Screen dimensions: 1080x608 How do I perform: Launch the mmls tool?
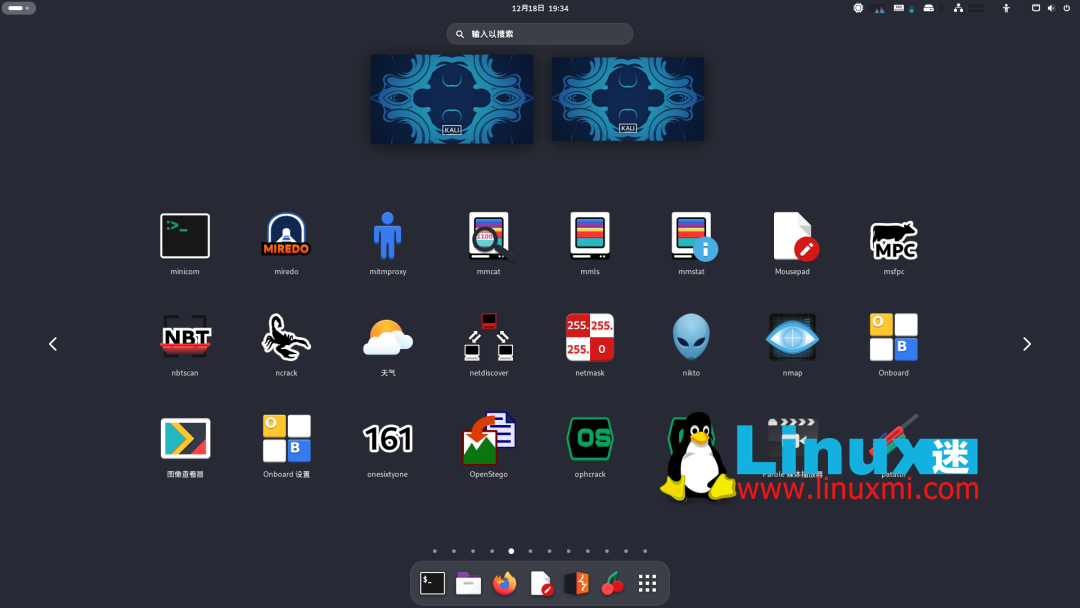point(590,236)
